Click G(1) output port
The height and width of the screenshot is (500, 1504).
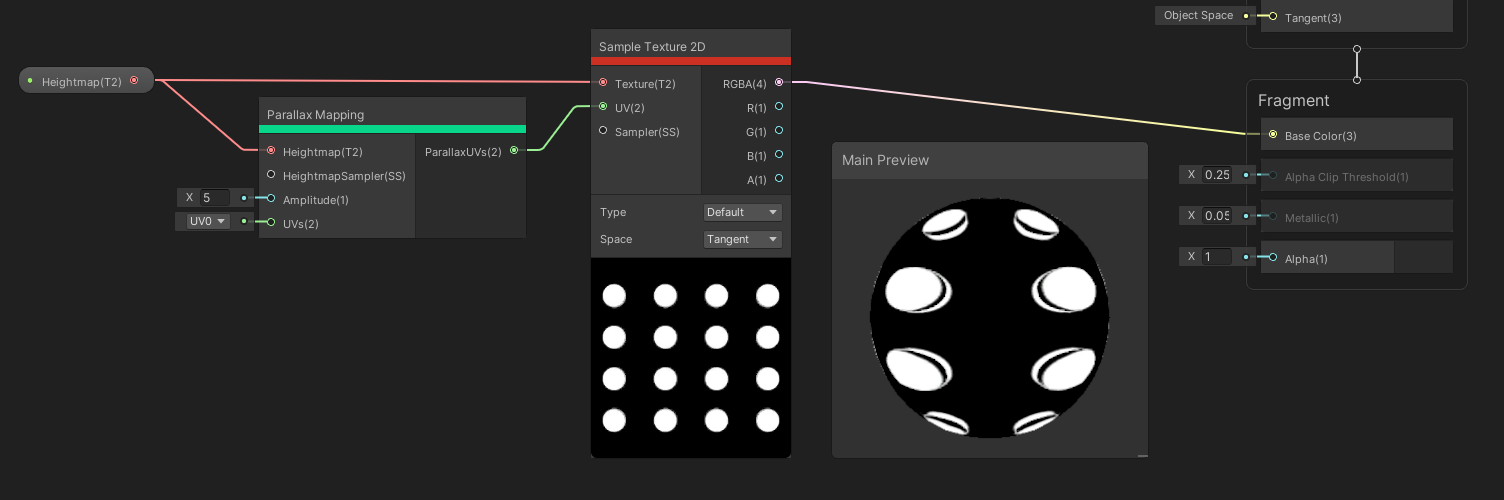pyautogui.click(x=779, y=131)
